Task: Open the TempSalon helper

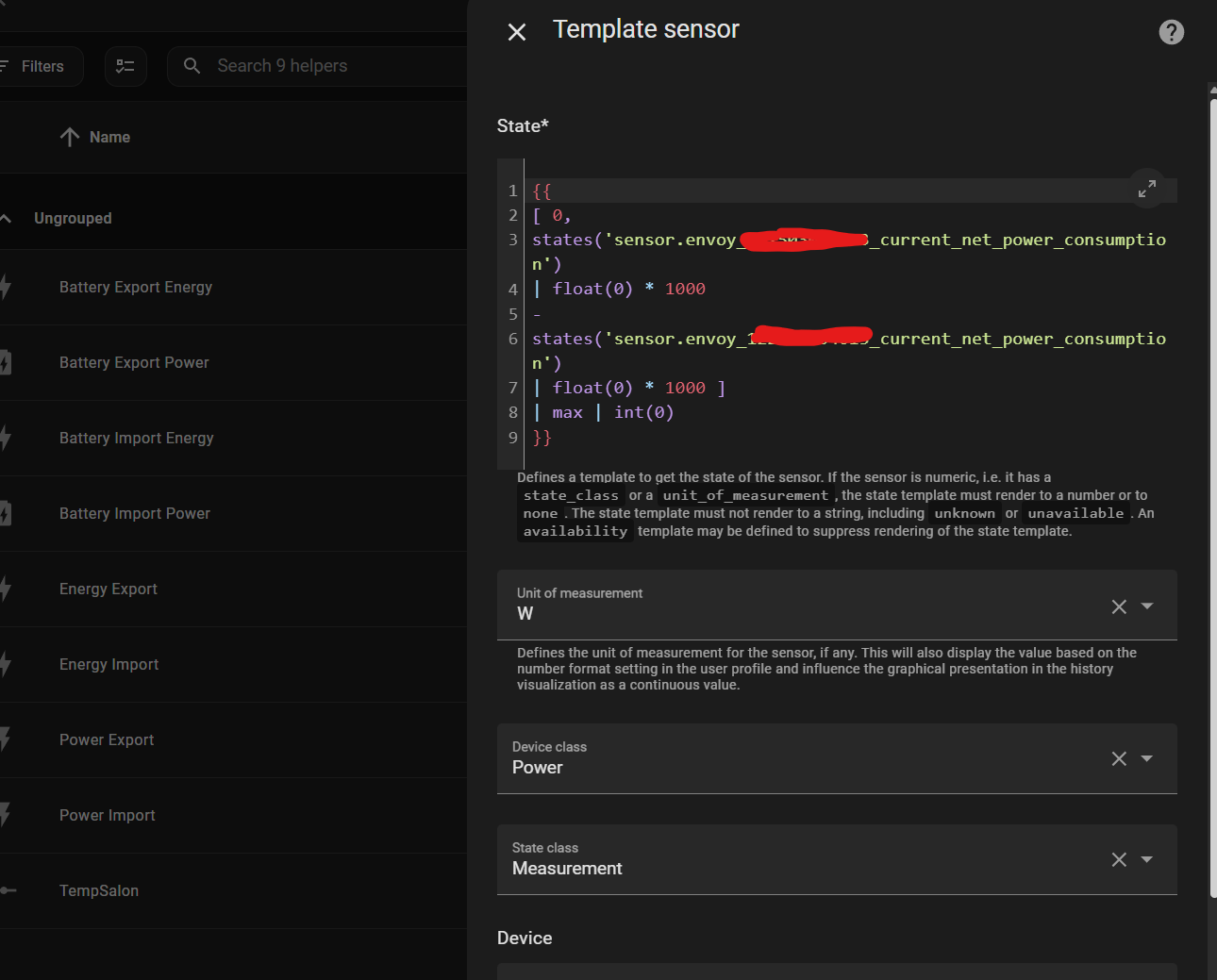Action: click(x=99, y=890)
